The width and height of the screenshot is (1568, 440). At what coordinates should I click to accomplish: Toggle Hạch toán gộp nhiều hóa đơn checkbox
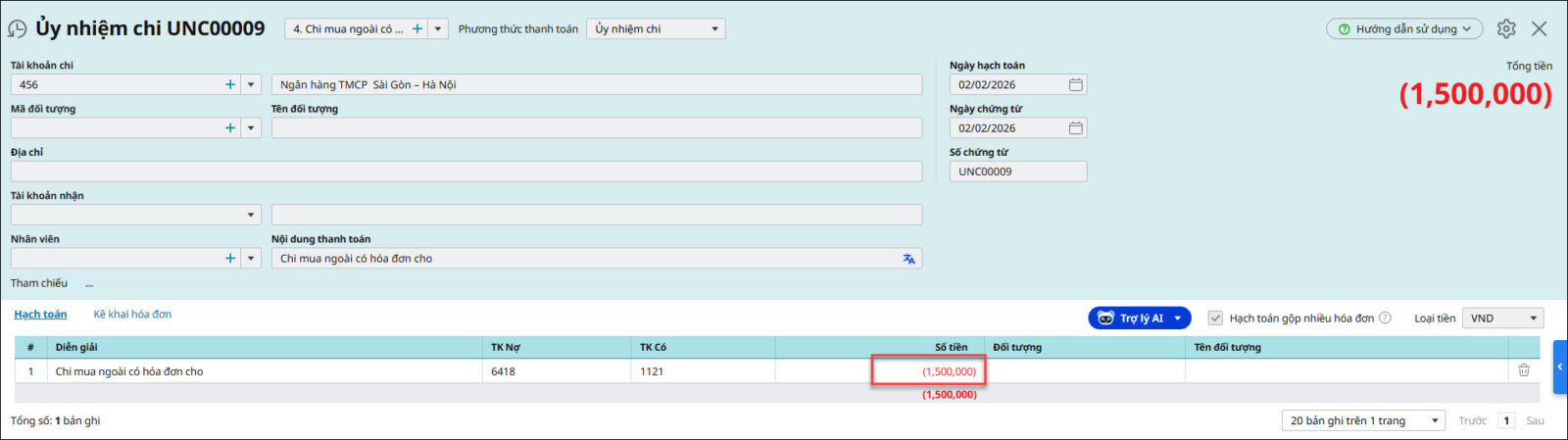click(x=1215, y=318)
